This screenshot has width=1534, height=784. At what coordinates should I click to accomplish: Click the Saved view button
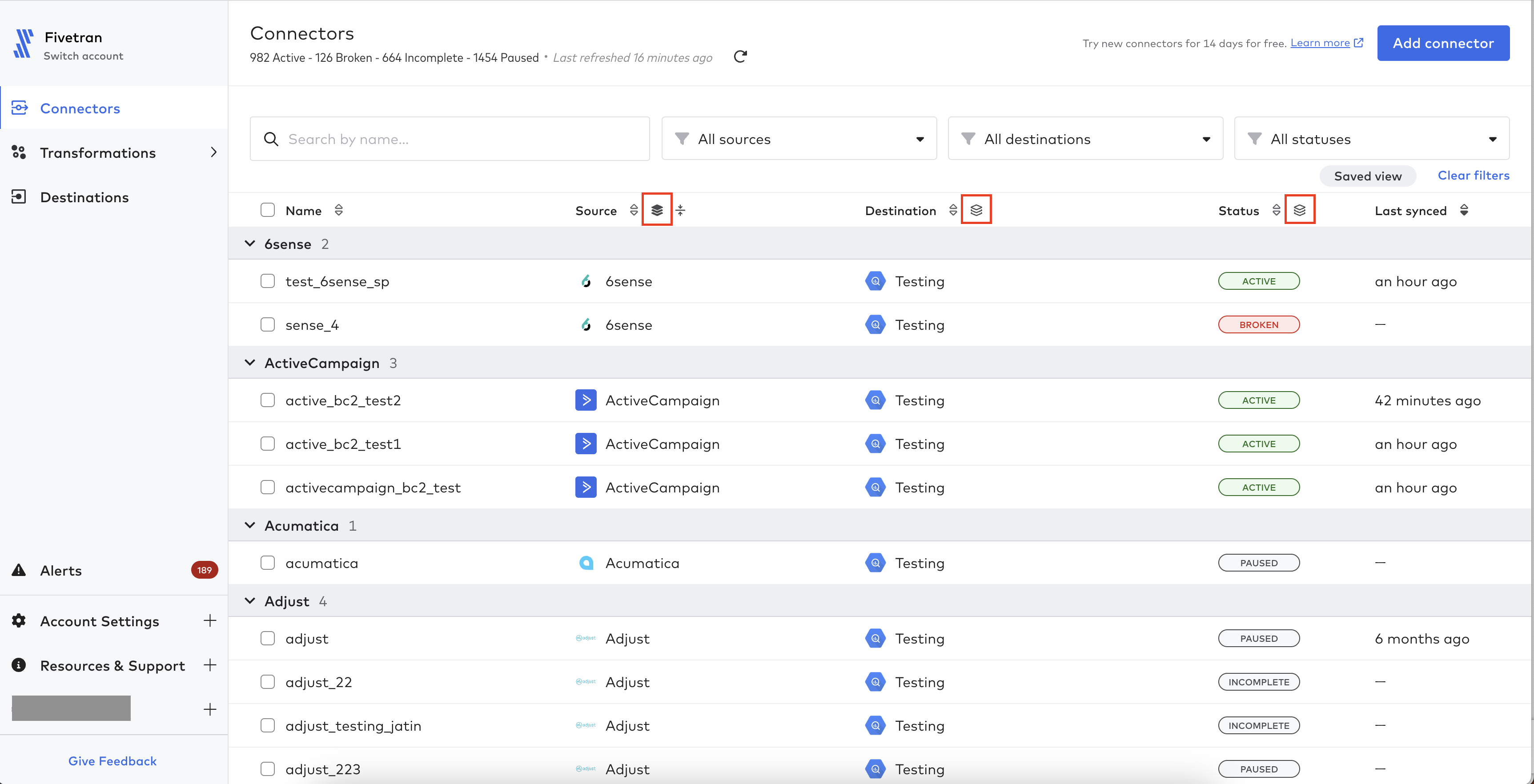[1367, 176]
